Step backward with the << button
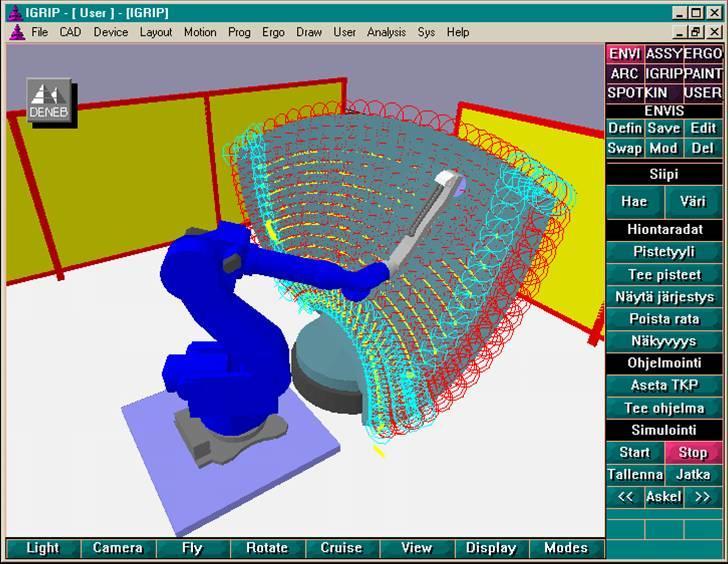The image size is (728, 564). [x=625, y=497]
